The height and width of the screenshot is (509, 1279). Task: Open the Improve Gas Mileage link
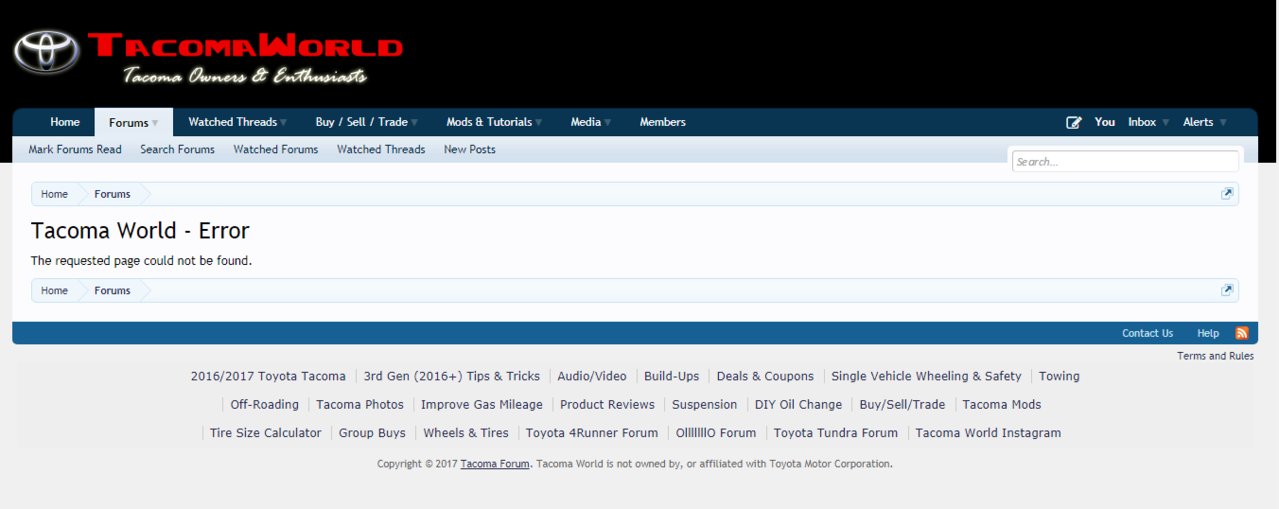(482, 404)
